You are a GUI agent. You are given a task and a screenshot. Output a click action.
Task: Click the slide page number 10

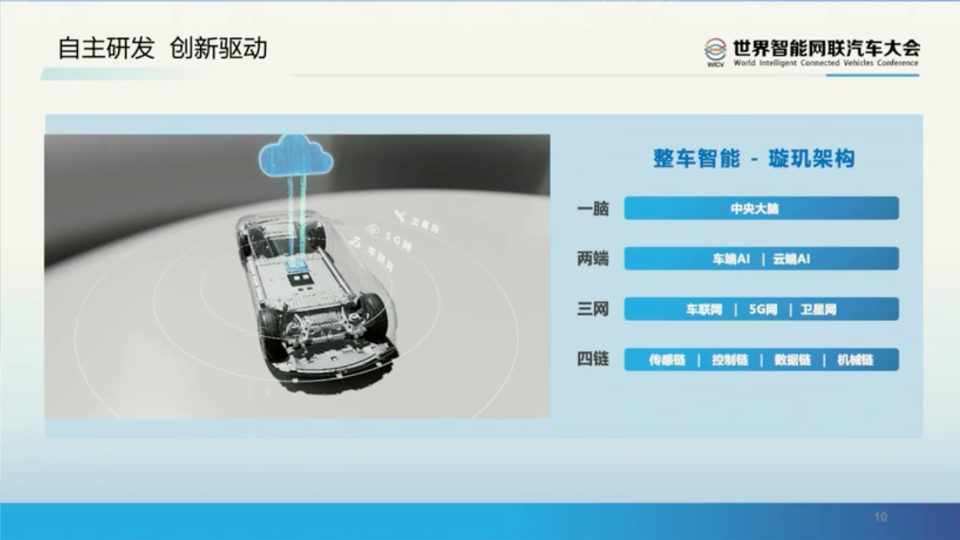tap(880, 517)
